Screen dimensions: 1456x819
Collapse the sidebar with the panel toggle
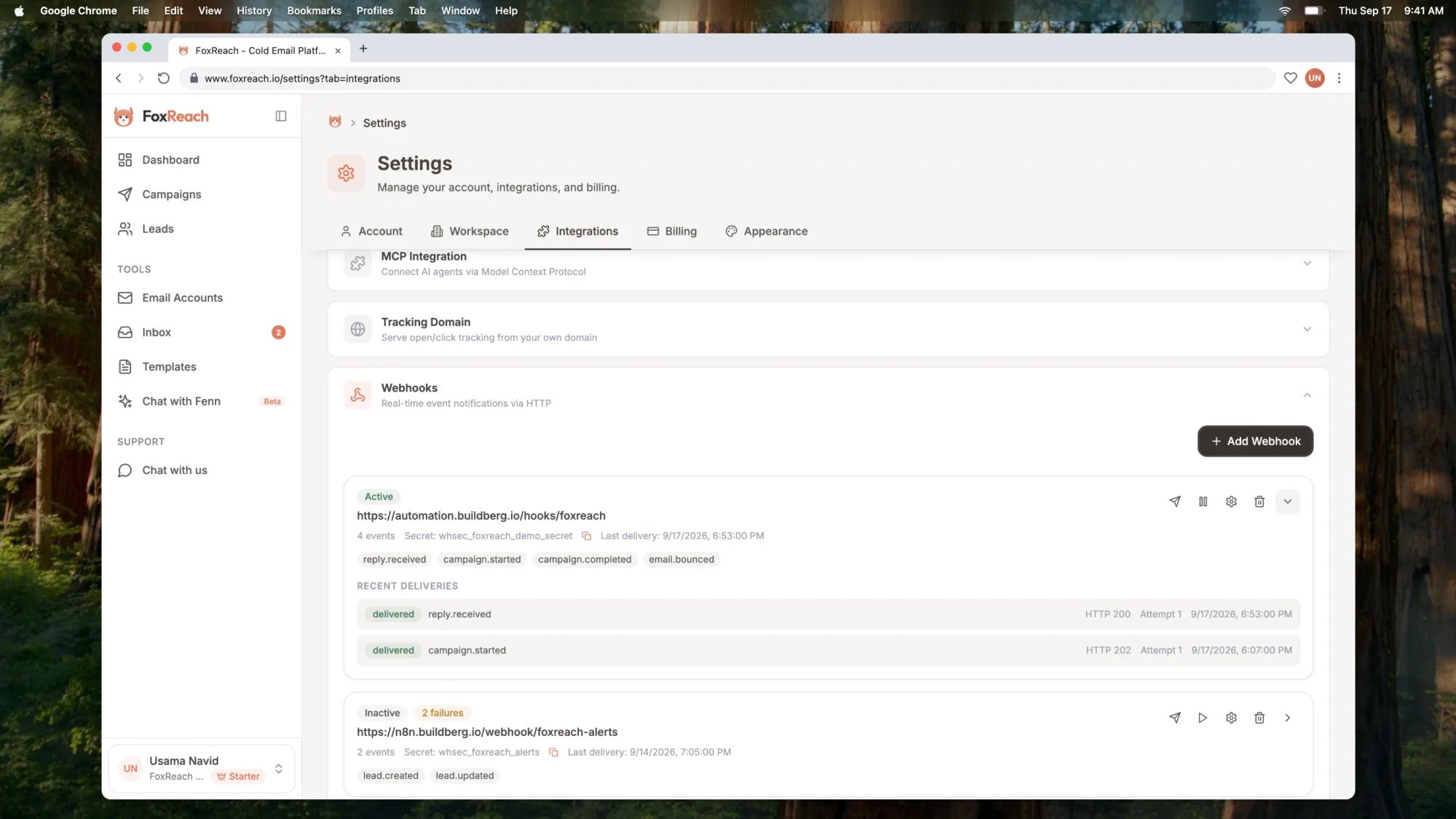(x=281, y=116)
